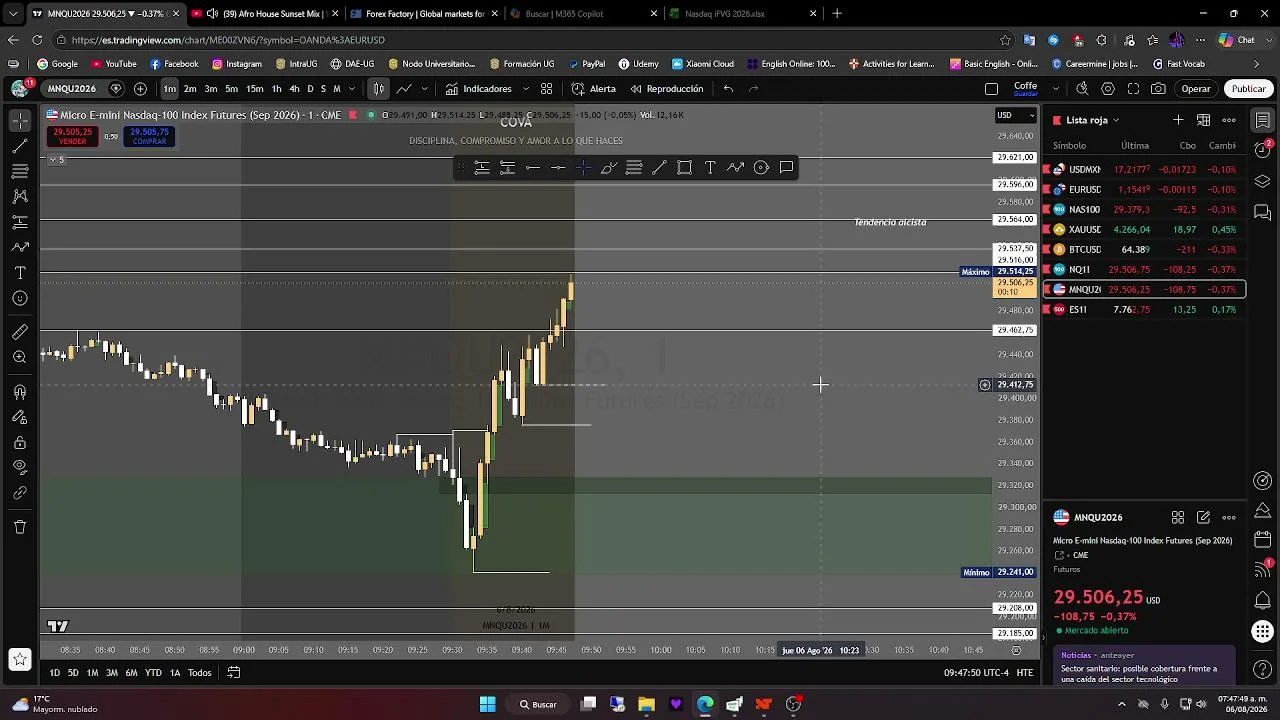Screen dimensions: 1280x720
Task: Select the 3M range tab
Action: [x=112, y=673]
